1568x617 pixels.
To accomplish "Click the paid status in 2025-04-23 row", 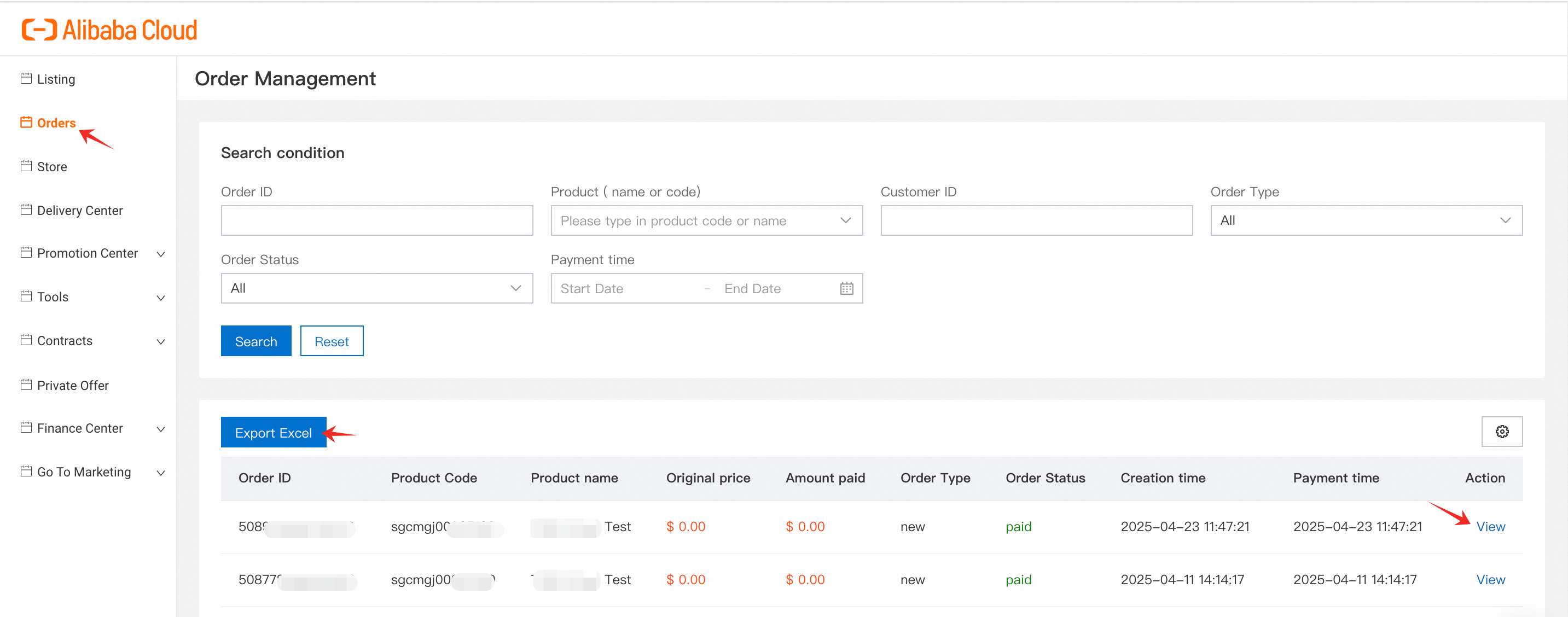I will 1018,527.
